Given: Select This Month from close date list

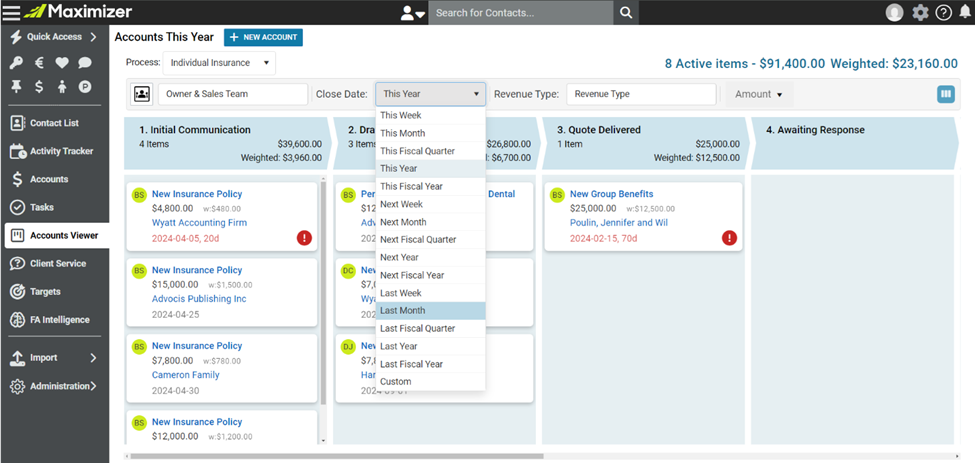Looking at the screenshot, I should (430, 133).
